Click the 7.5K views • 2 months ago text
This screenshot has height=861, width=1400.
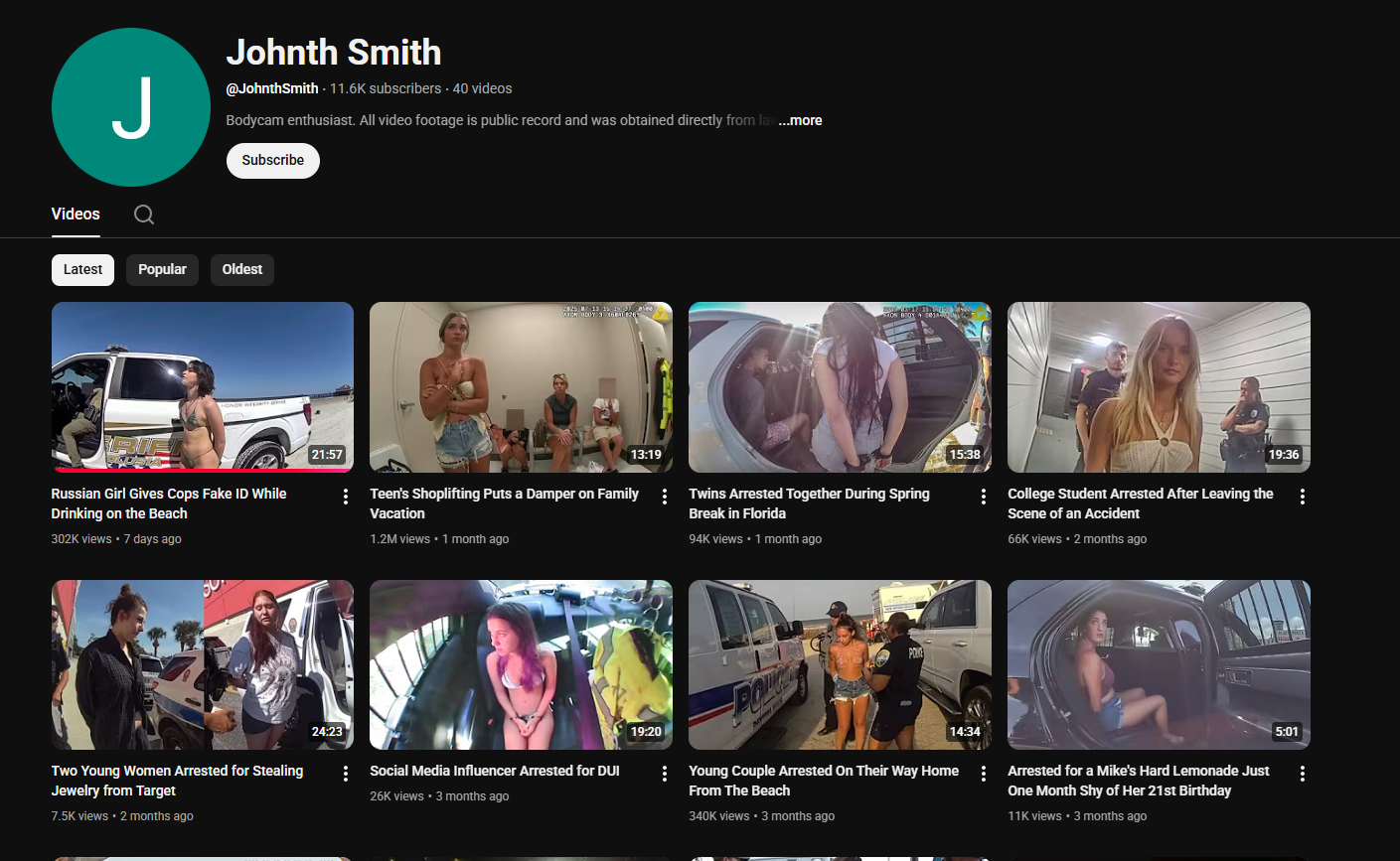tap(122, 816)
